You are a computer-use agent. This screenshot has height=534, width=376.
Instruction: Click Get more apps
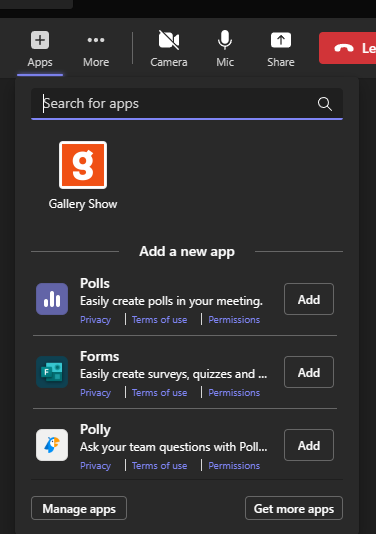point(294,508)
